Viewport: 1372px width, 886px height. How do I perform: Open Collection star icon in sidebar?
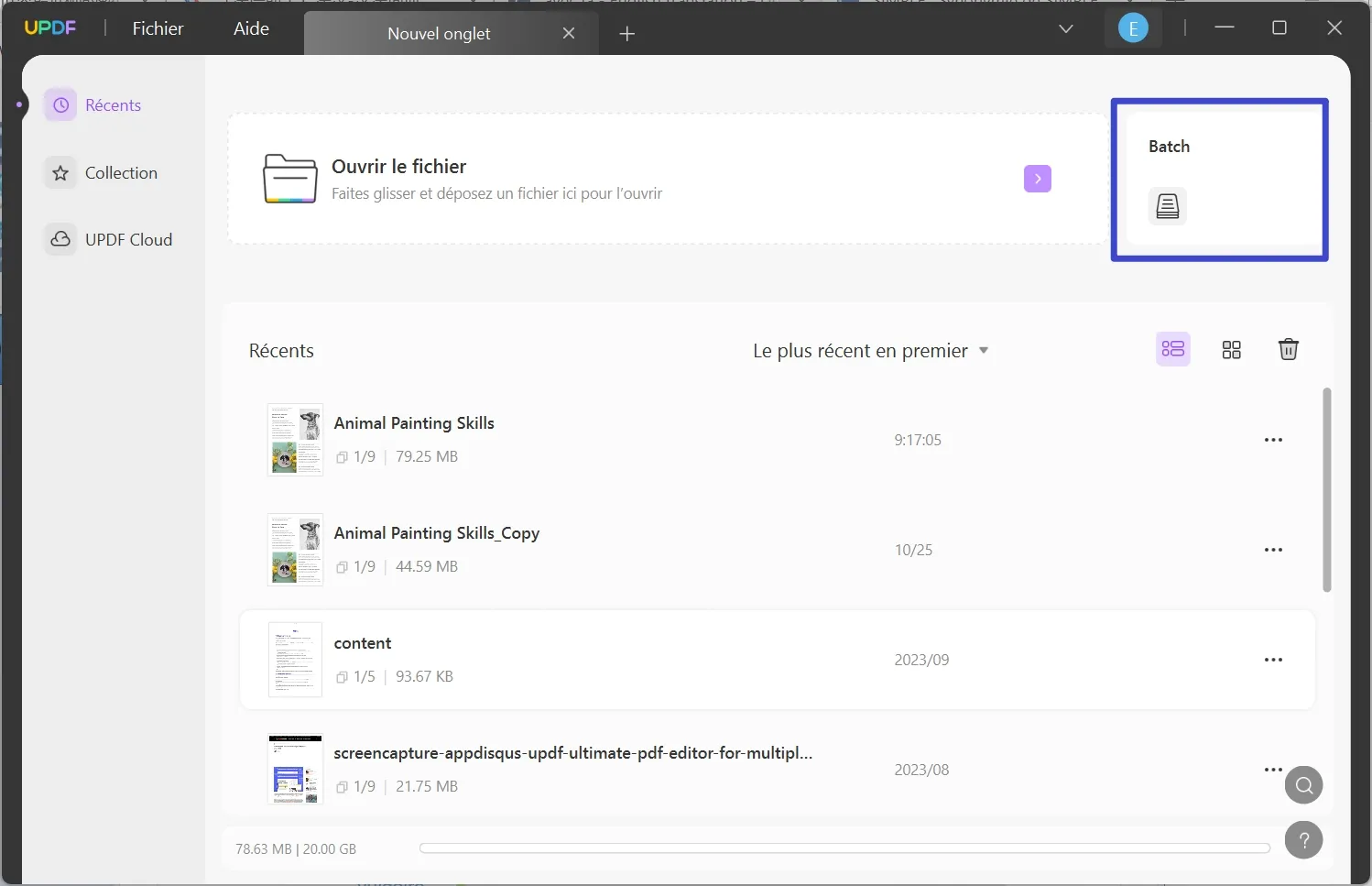click(60, 172)
